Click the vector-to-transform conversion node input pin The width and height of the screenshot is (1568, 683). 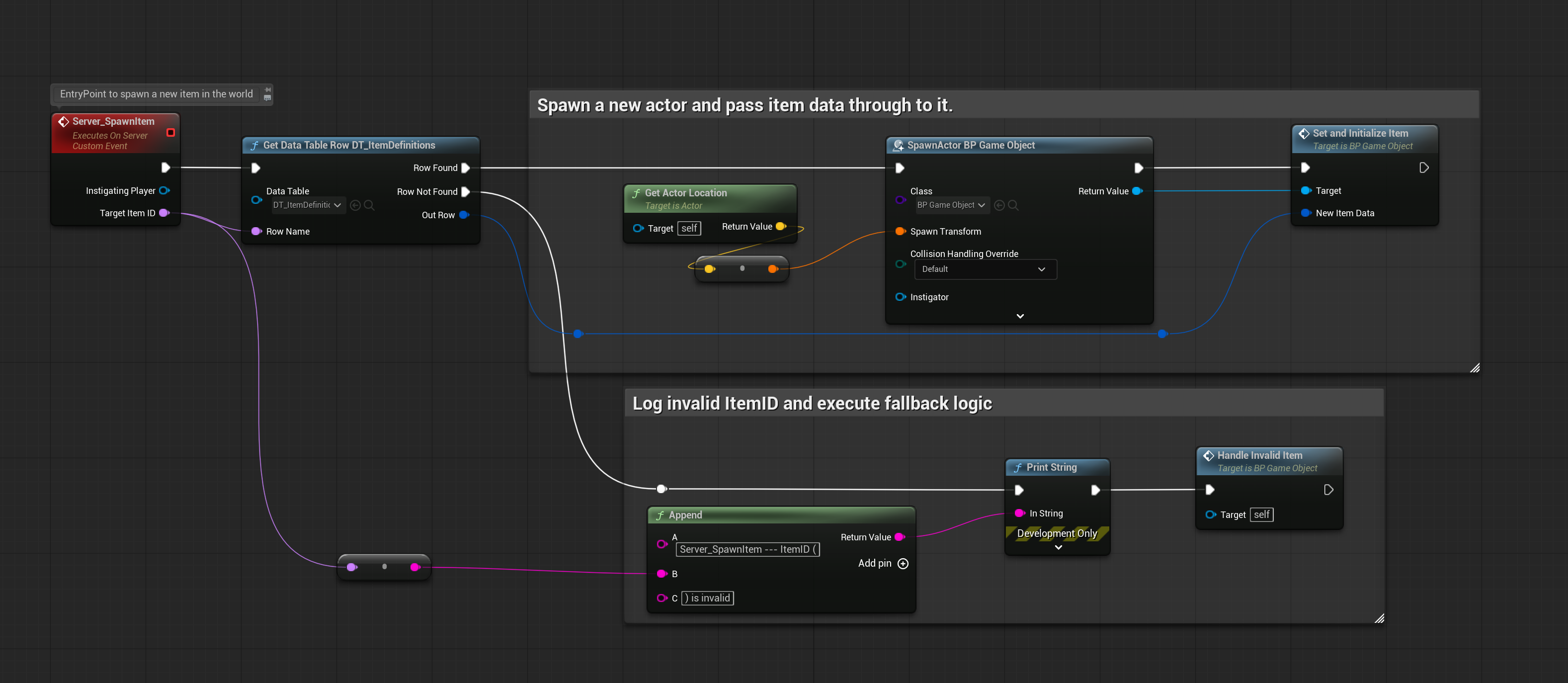click(710, 268)
